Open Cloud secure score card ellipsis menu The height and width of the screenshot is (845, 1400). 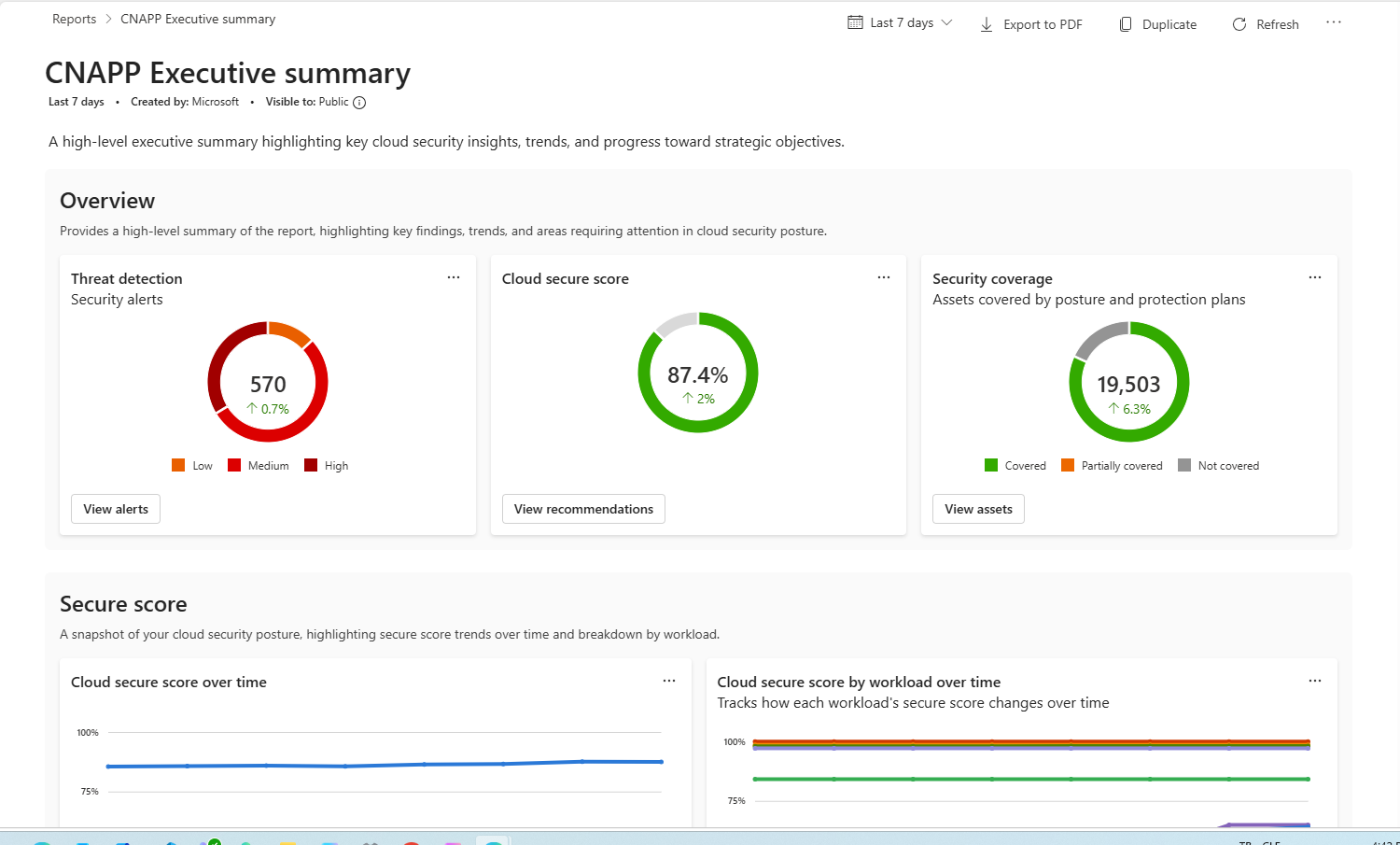point(884,277)
